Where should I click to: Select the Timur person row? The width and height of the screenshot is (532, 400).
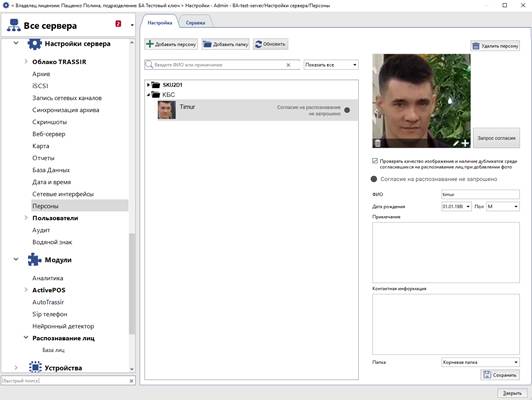tap(251, 110)
